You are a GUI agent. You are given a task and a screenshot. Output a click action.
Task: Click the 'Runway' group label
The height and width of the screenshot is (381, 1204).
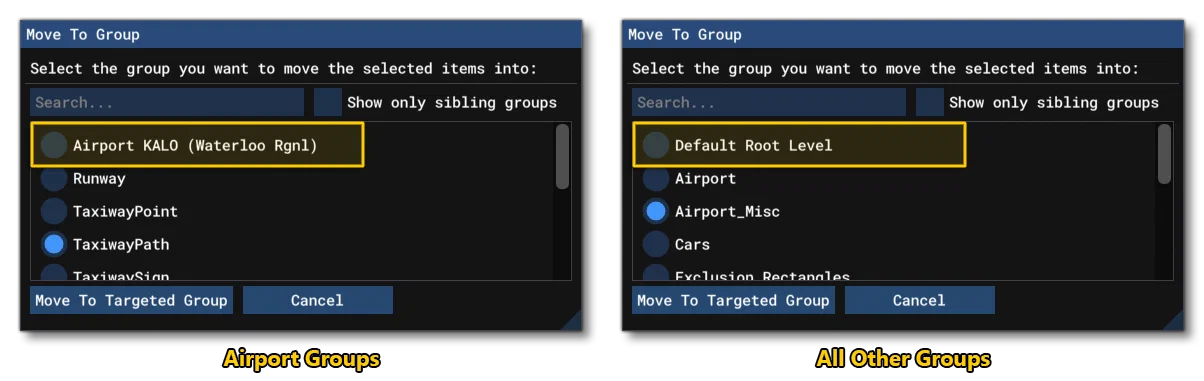99,179
